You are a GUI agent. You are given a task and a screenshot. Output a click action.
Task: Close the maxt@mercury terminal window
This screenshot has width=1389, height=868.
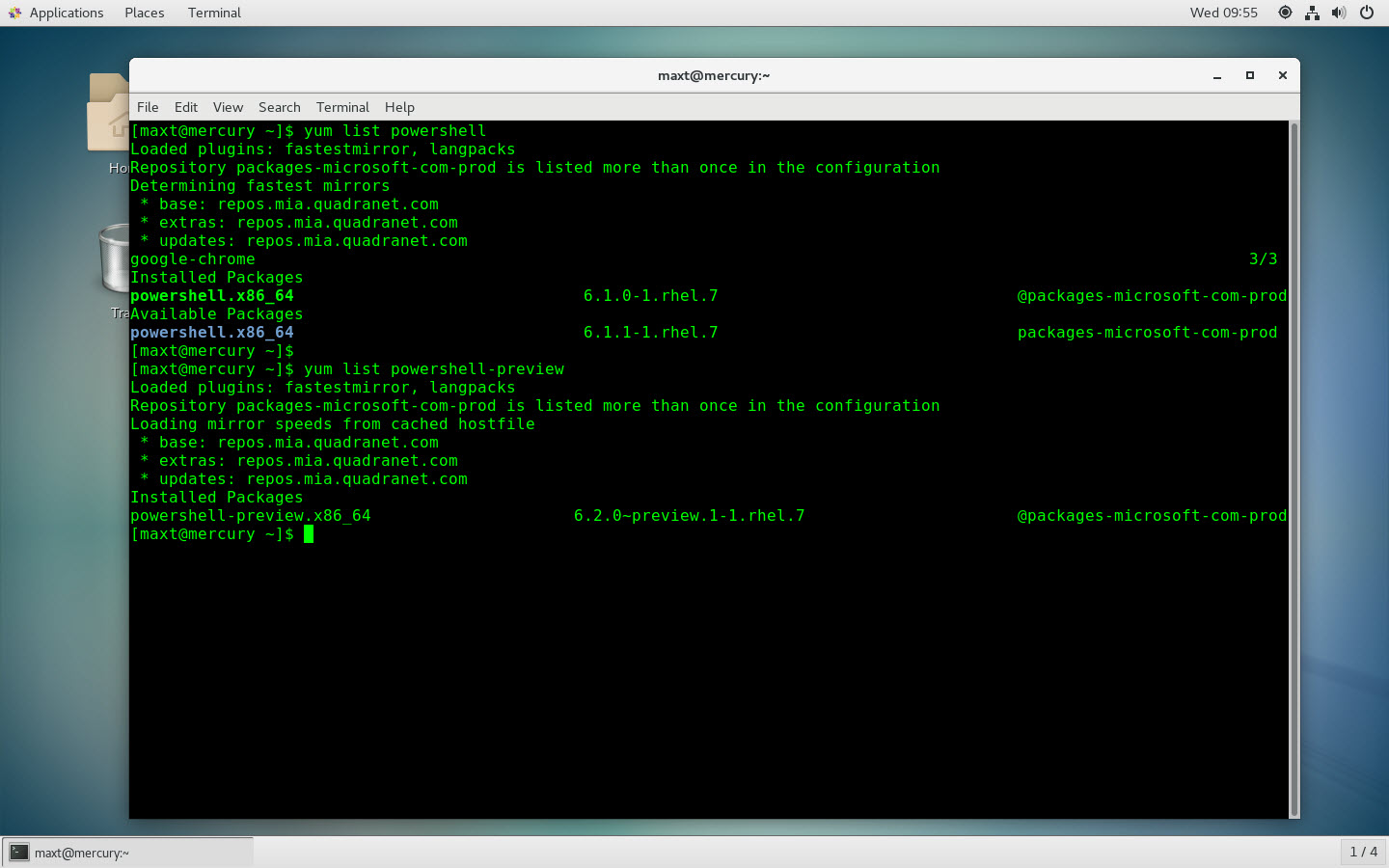[x=1283, y=75]
